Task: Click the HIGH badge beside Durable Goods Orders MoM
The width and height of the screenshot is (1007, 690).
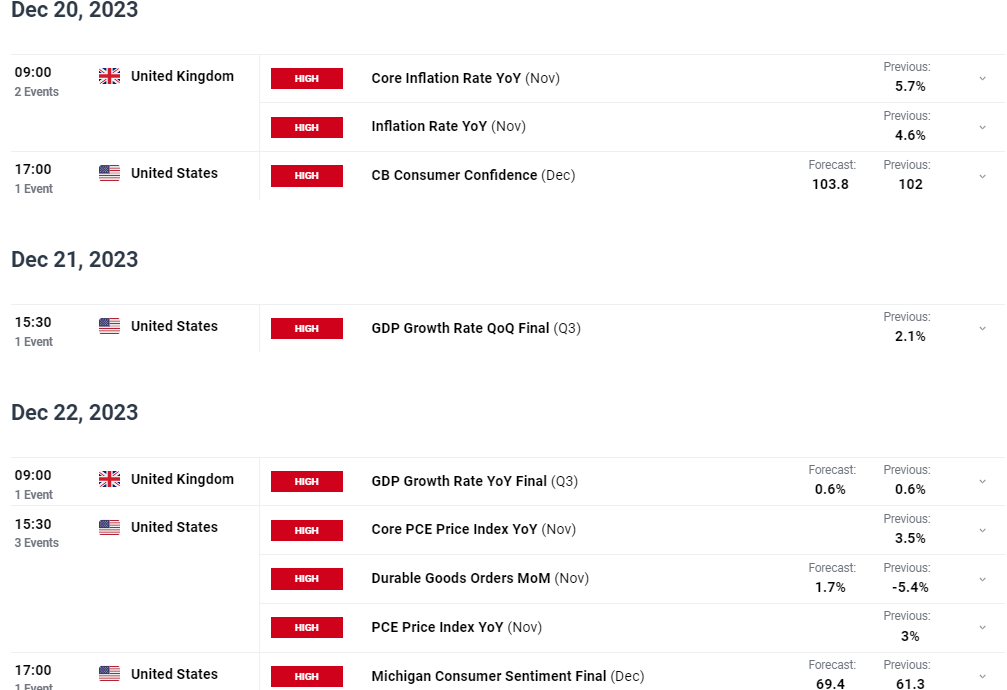Action: click(x=306, y=579)
